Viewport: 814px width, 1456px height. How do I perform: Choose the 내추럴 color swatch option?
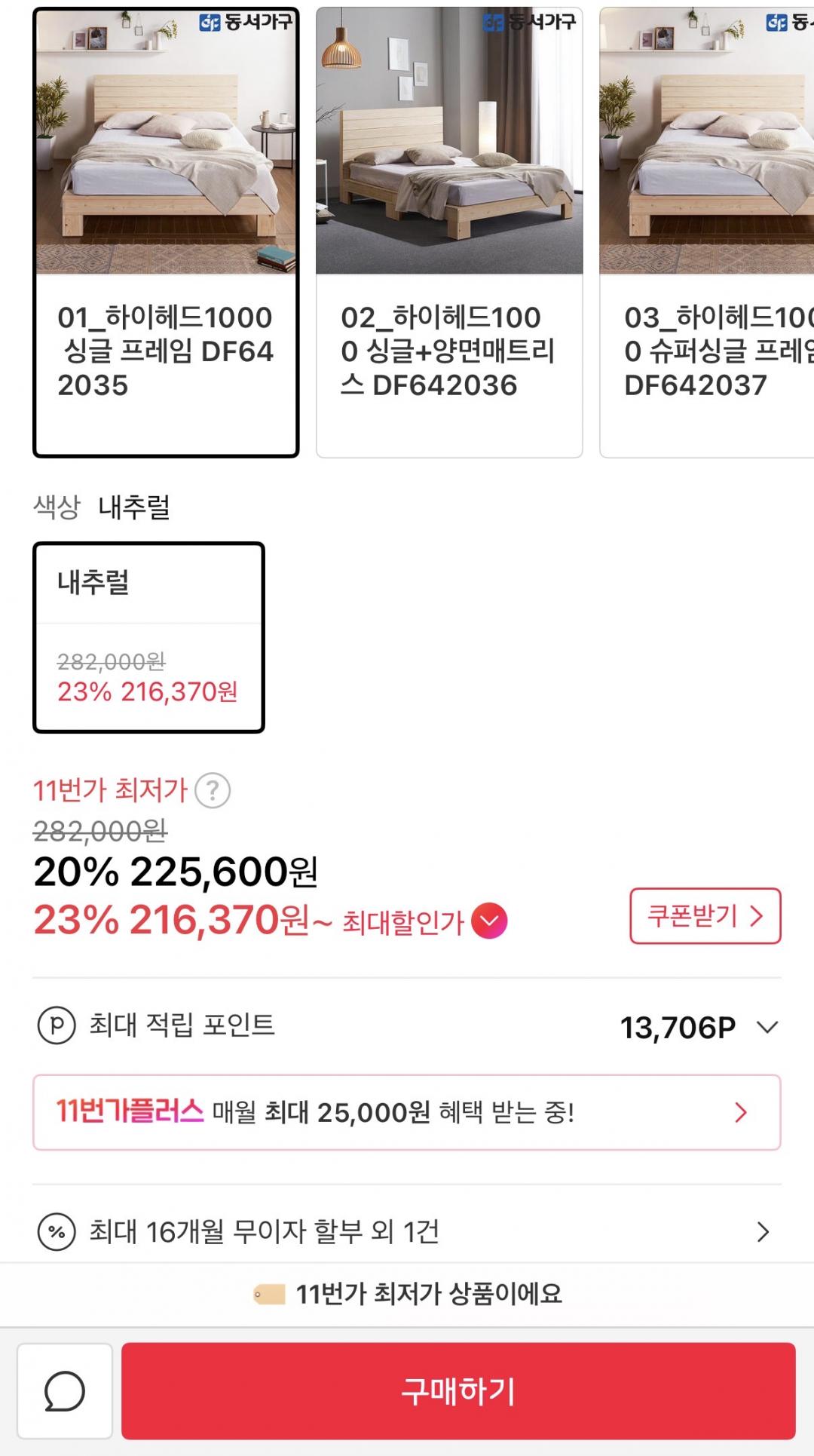(148, 637)
